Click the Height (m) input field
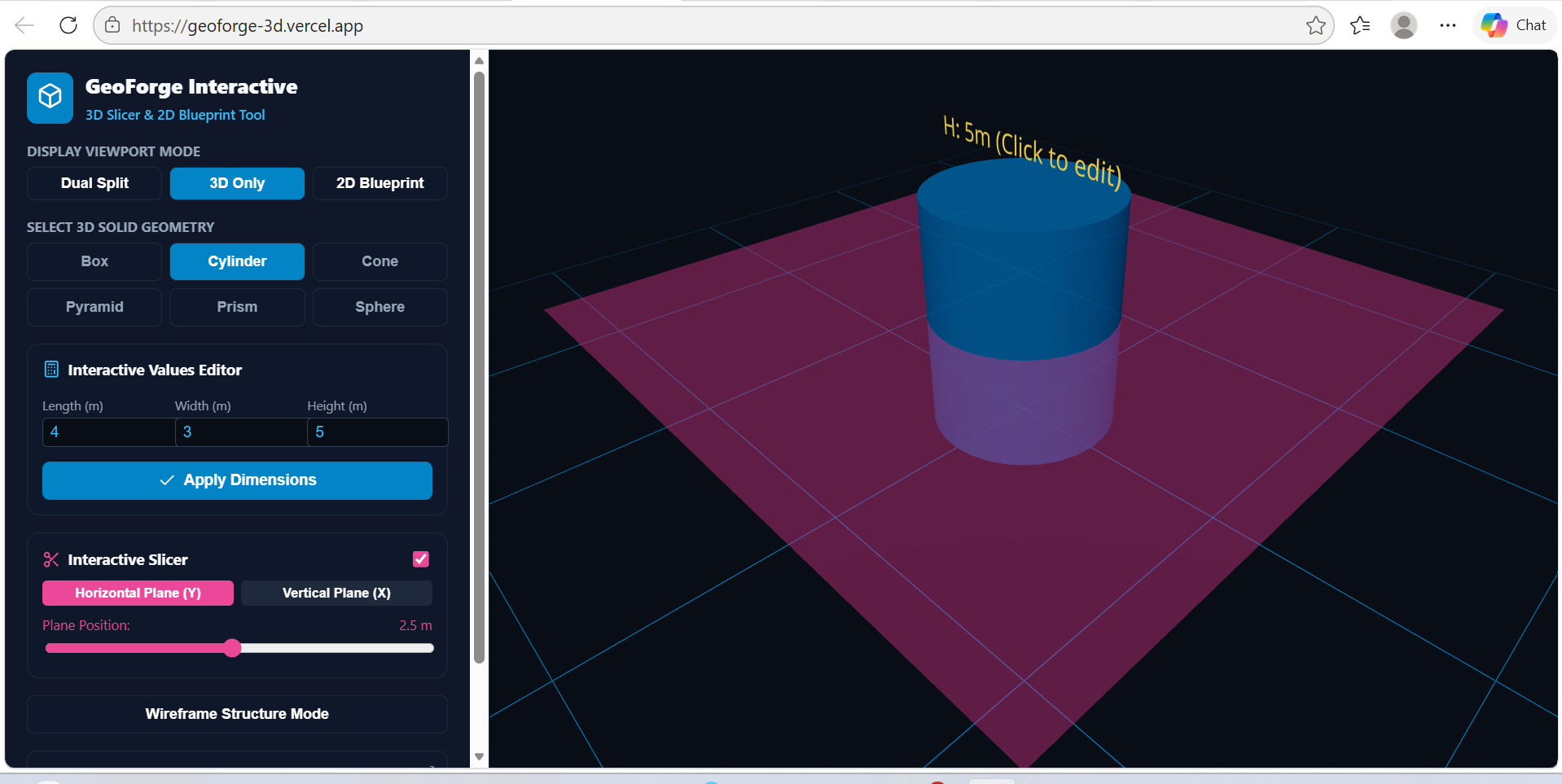Viewport: 1562px width, 784px height. tap(378, 432)
